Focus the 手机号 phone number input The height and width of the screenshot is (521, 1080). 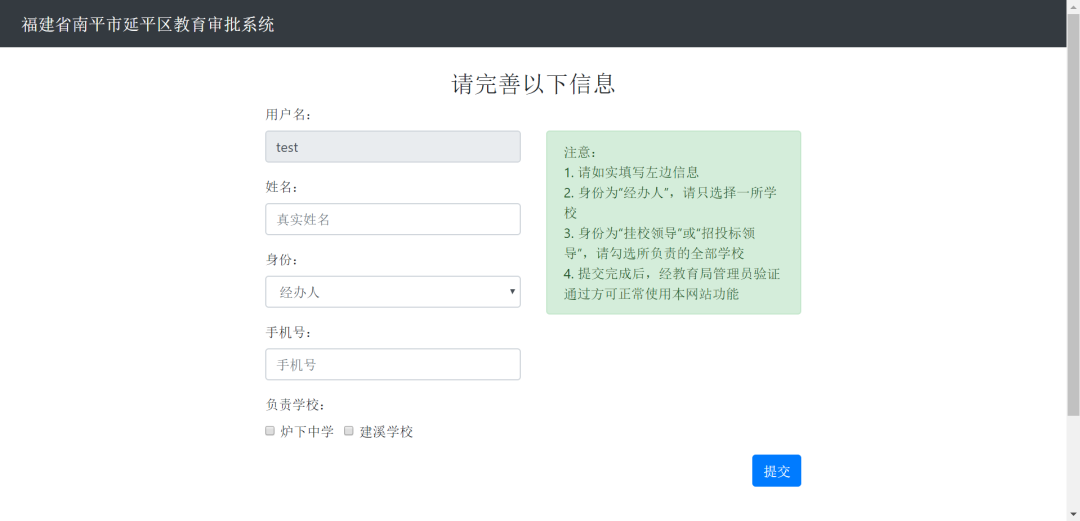point(393,365)
